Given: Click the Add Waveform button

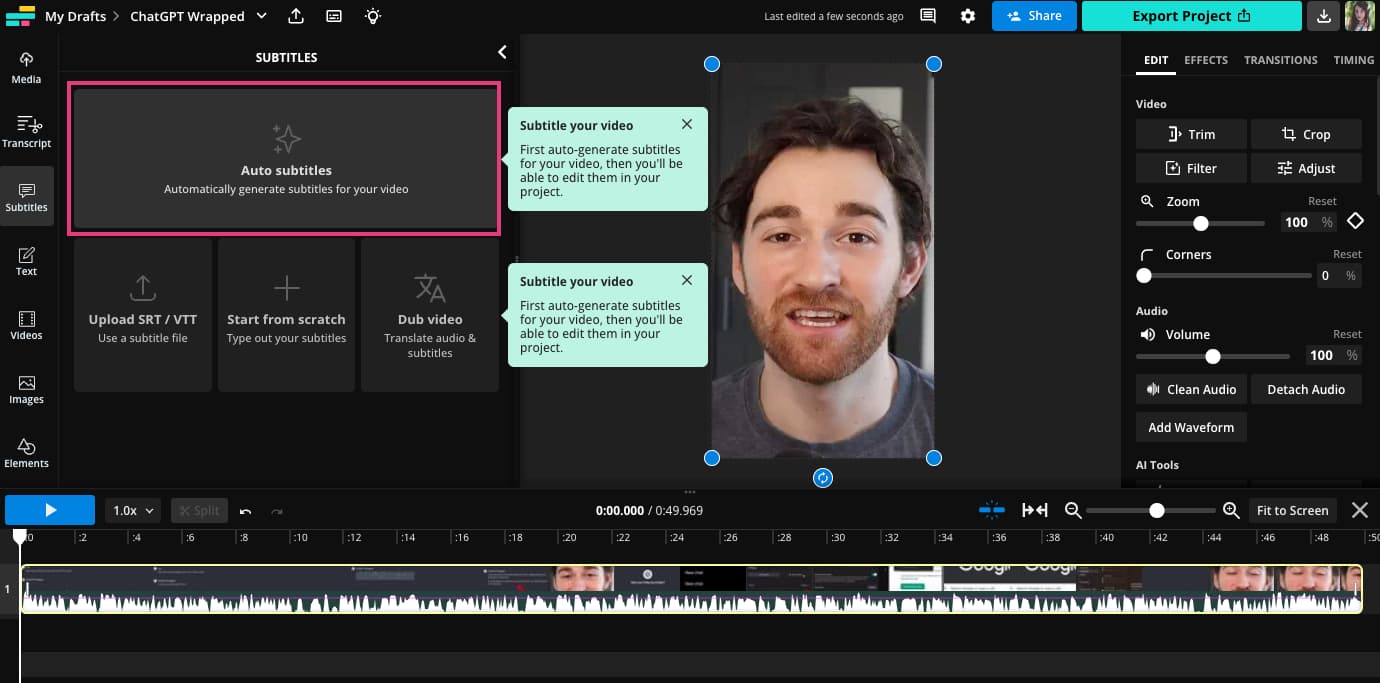Looking at the screenshot, I should [1191, 427].
